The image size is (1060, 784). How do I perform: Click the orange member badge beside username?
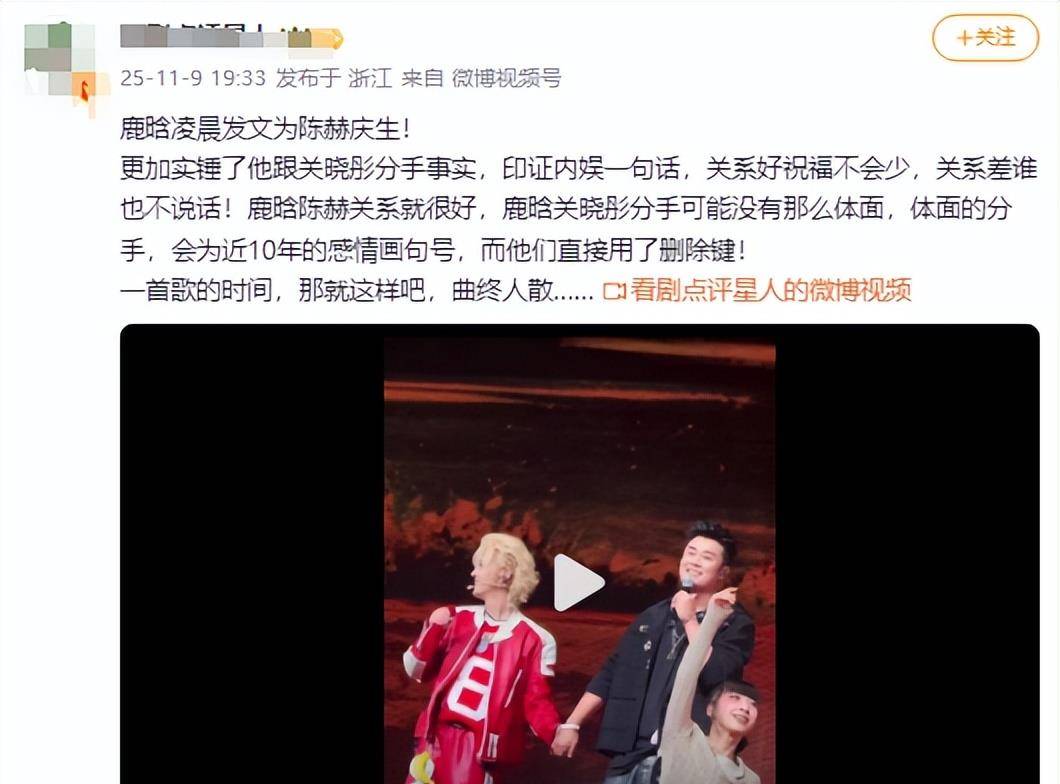pyautogui.click(x=328, y=39)
